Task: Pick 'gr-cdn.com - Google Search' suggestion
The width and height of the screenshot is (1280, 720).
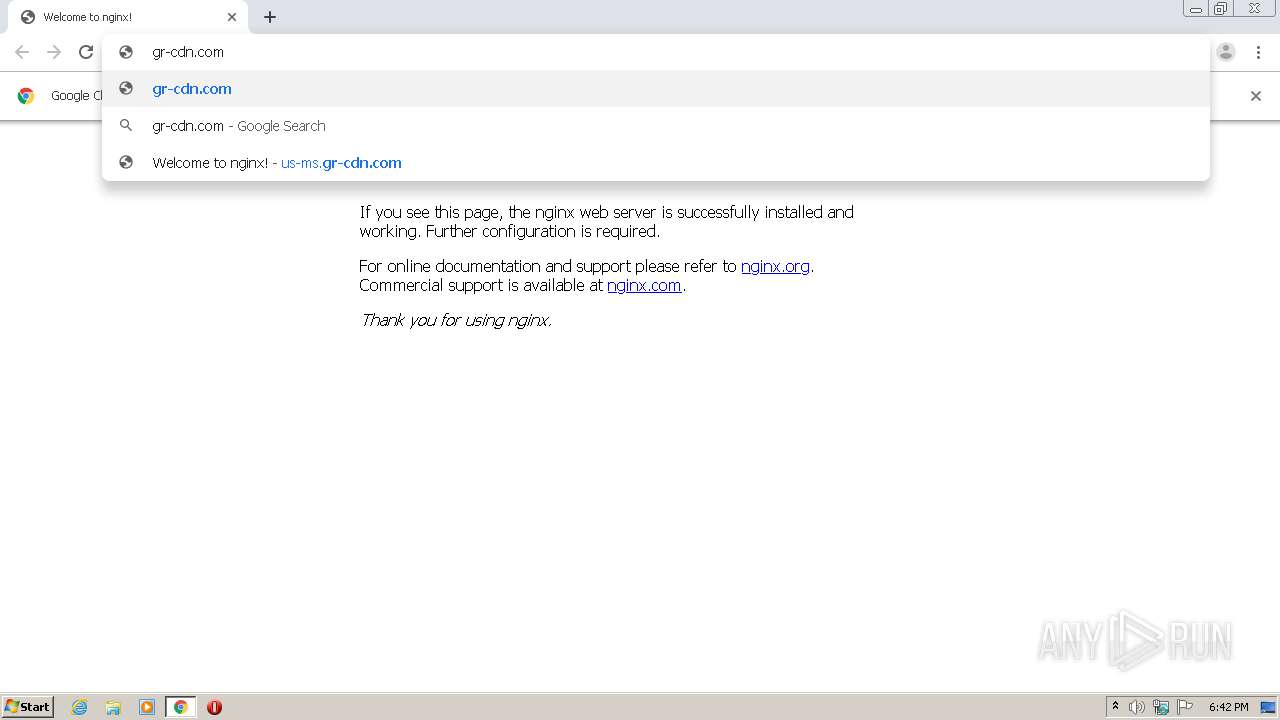Action: point(655,125)
